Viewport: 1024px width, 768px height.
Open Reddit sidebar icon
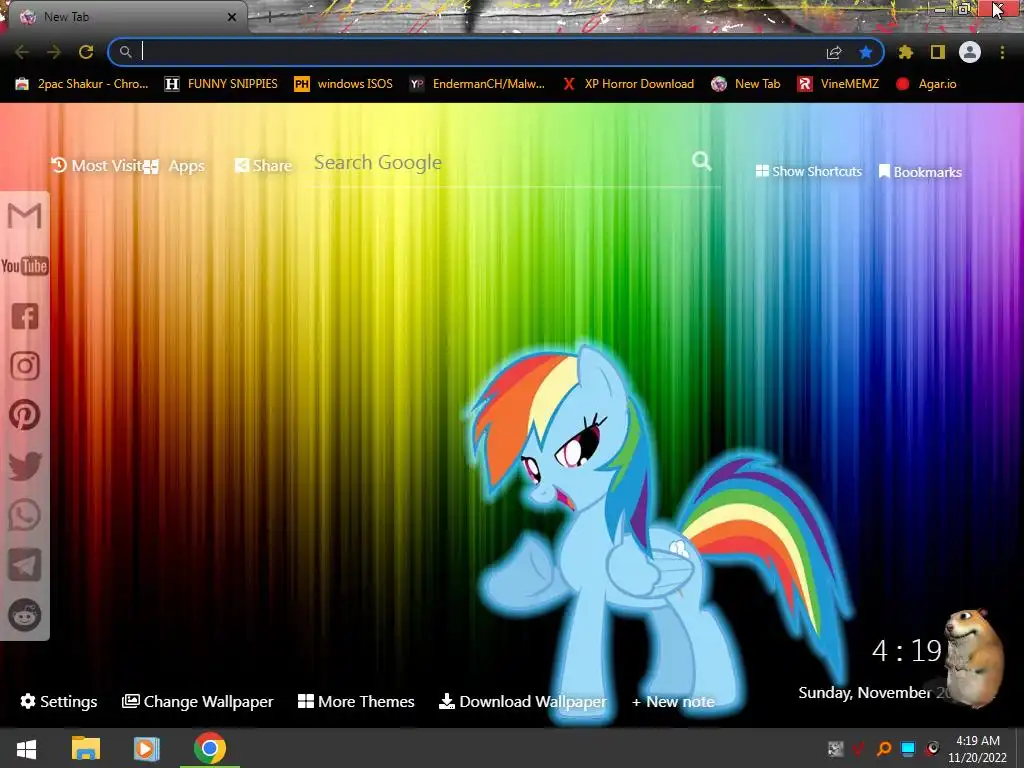25,615
